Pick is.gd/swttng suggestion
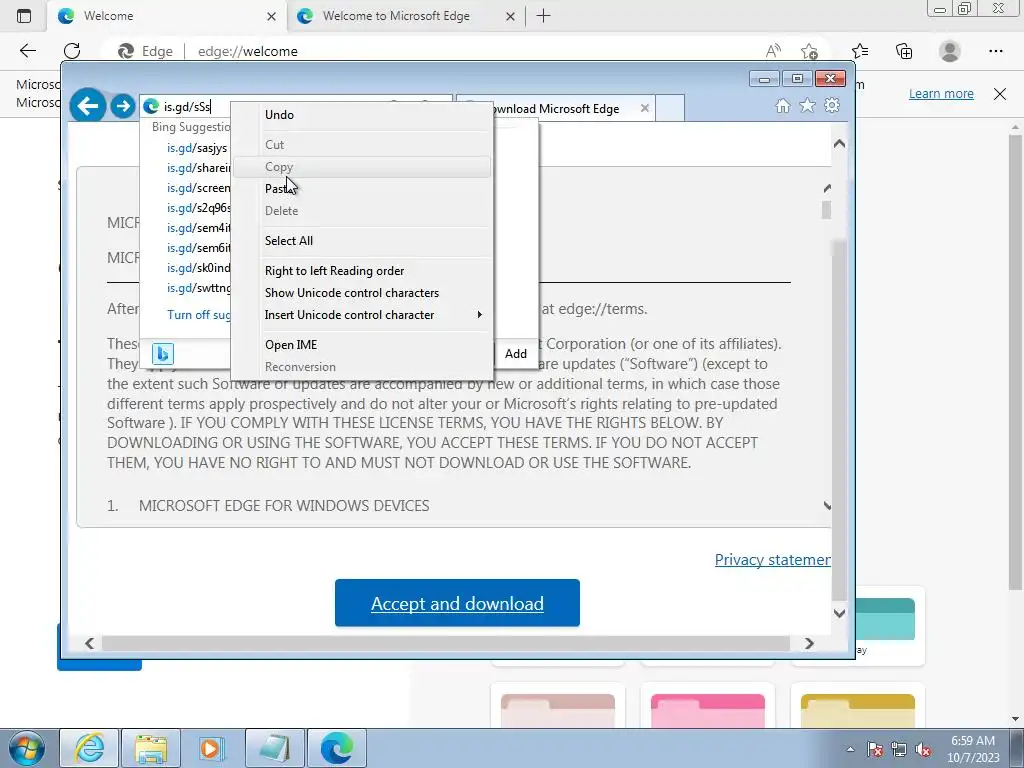This screenshot has height=768, width=1024. (x=199, y=288)
